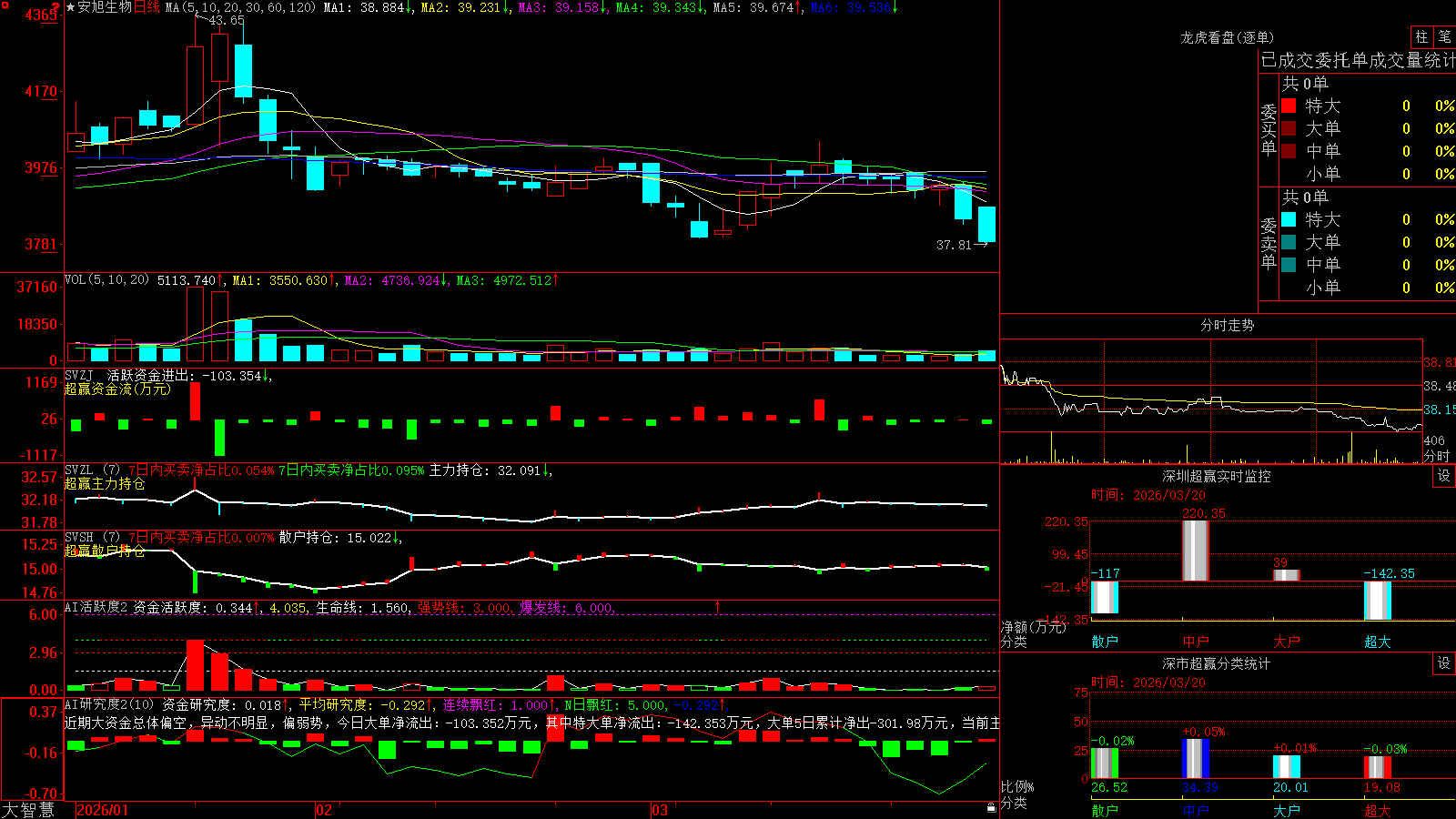Click the 超赢主力持仓 label
The width and height of the screenshot is (1456, 819).
(105, 483)
